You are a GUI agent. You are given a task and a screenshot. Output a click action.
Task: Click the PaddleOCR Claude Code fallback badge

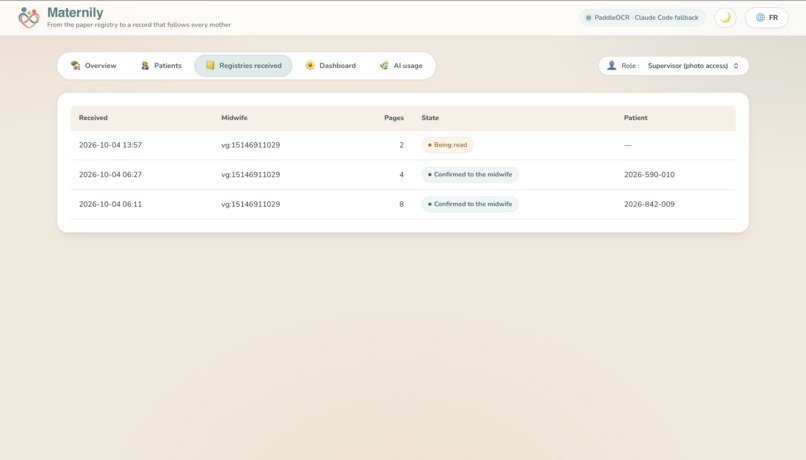(642, 17)
